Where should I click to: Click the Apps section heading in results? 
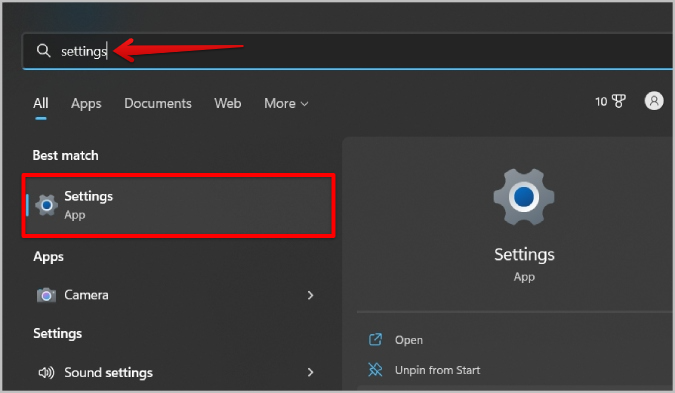(49, 257)
